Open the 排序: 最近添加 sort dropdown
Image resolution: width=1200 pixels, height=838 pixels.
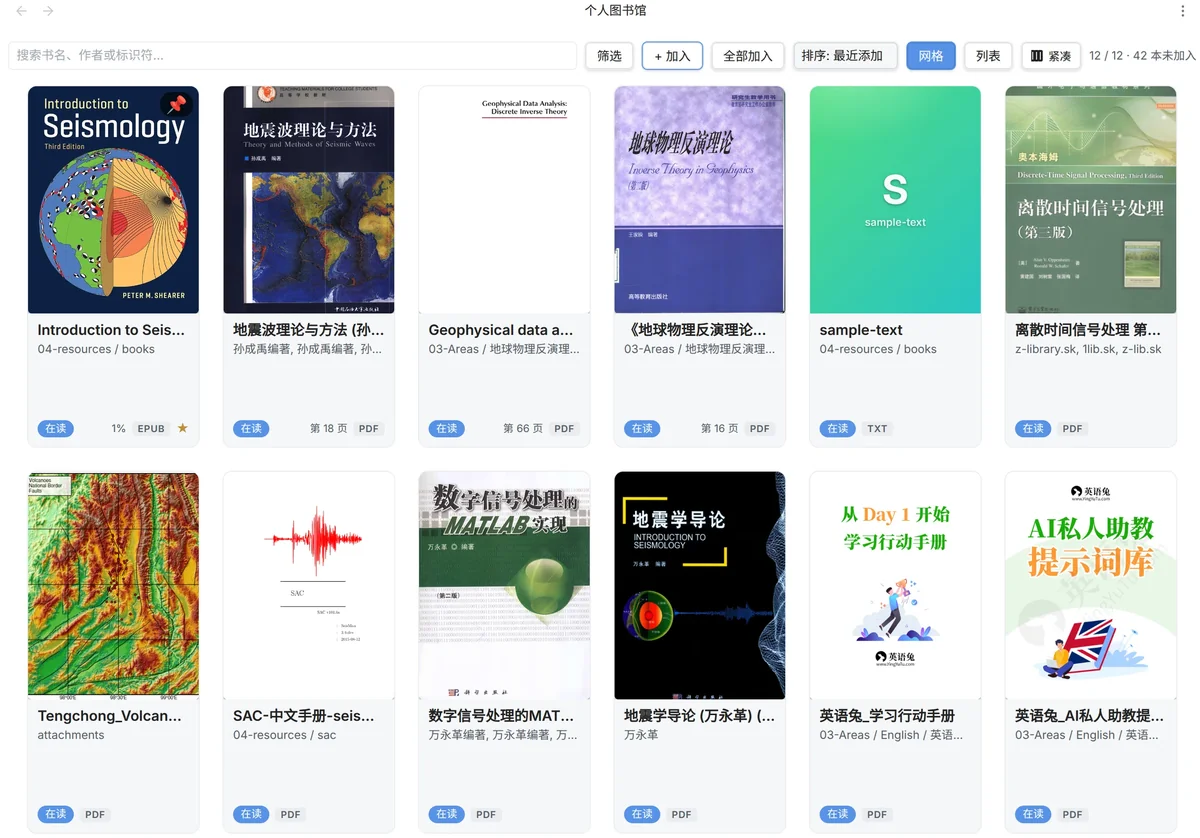[845, 56]
